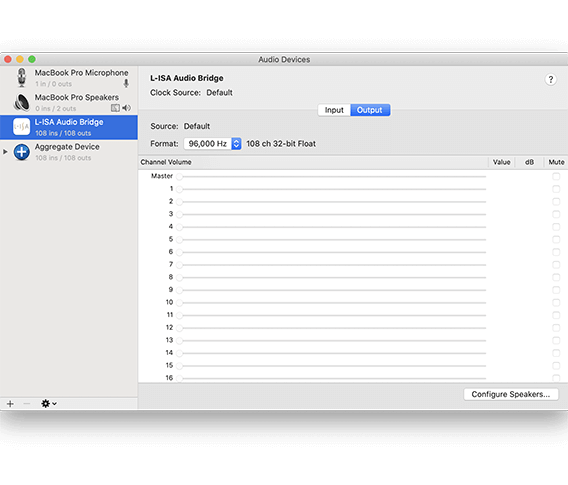The width and height of the screenshot is (568, 485).
Task: Mute channel 9
Action: coord(556,290)
